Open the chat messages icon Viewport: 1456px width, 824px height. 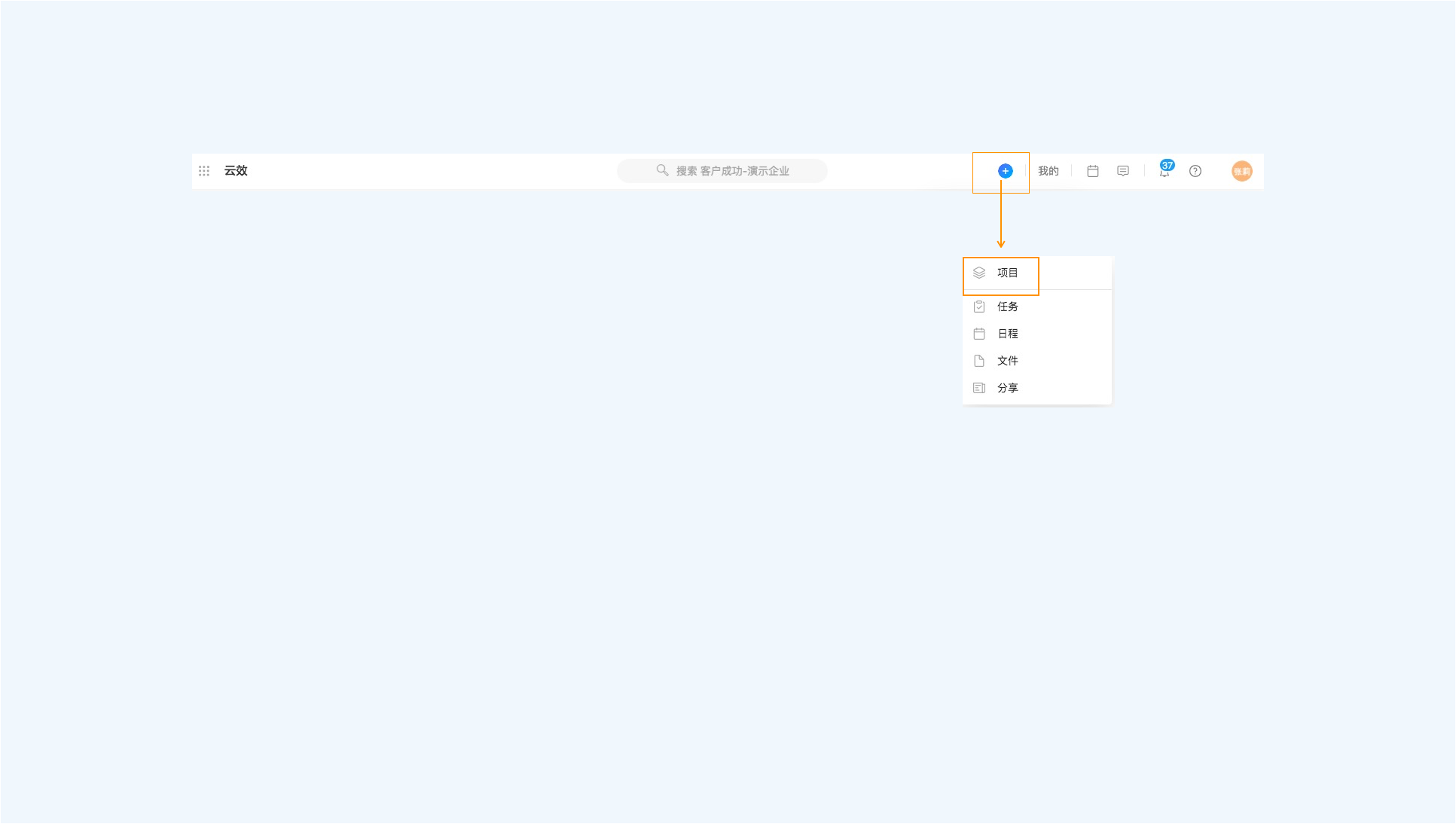1122,171
